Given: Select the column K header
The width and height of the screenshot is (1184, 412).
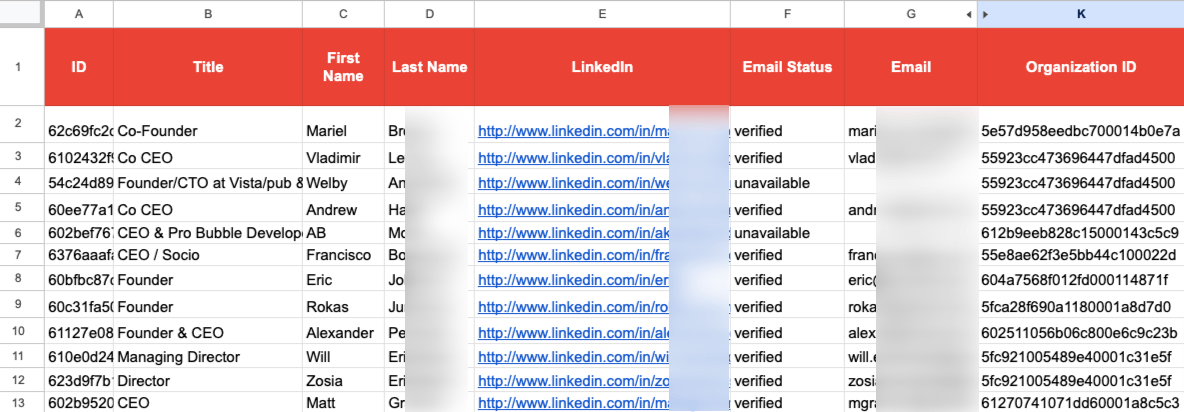Looking at the screenshot, I should coord(1081,14).
